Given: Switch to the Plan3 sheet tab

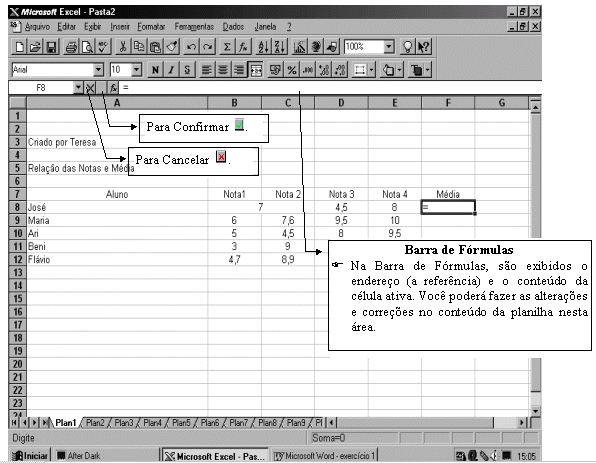Looking at the screenshot, I should pos(124,423).
